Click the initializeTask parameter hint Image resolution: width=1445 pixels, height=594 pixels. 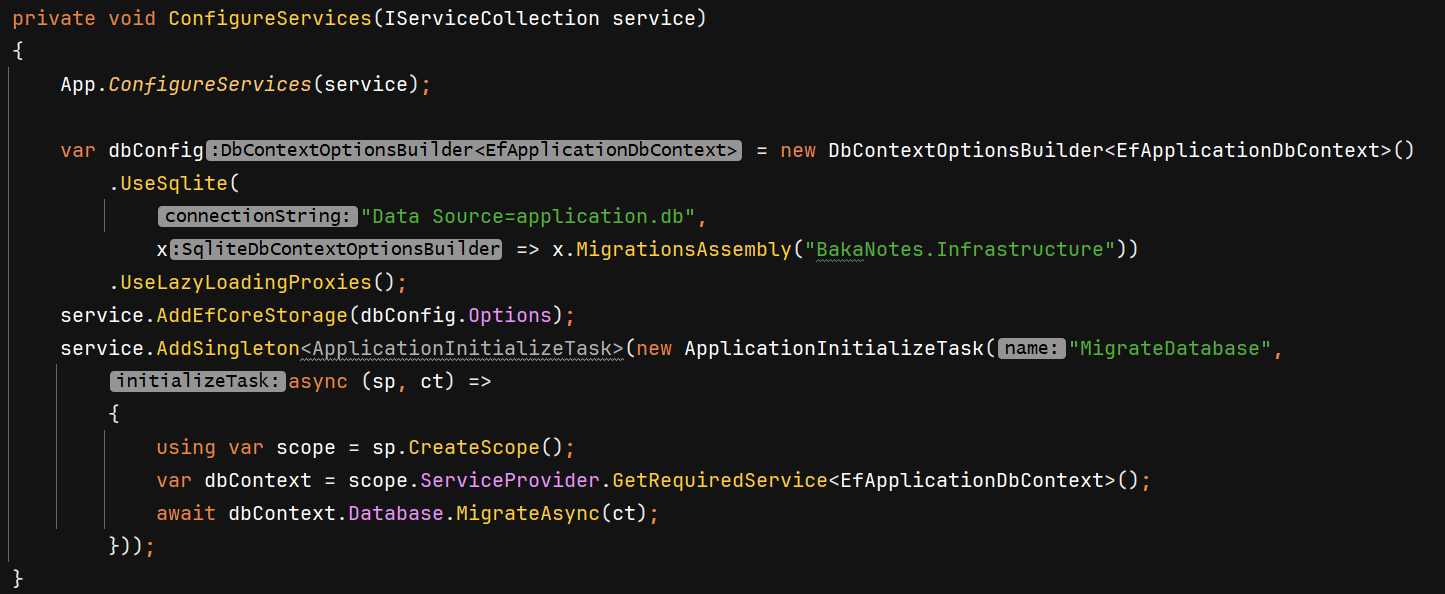click(x=198, y=381)
